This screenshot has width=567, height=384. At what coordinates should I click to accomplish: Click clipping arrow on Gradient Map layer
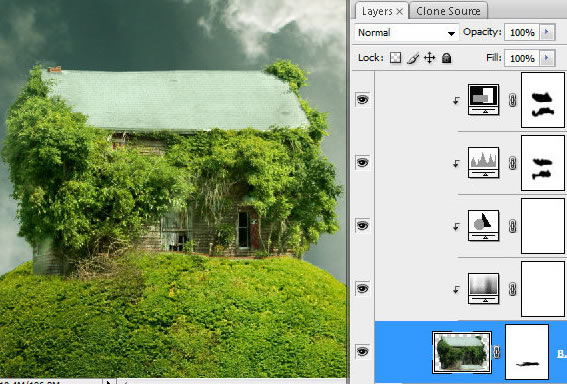pos(456,289)
